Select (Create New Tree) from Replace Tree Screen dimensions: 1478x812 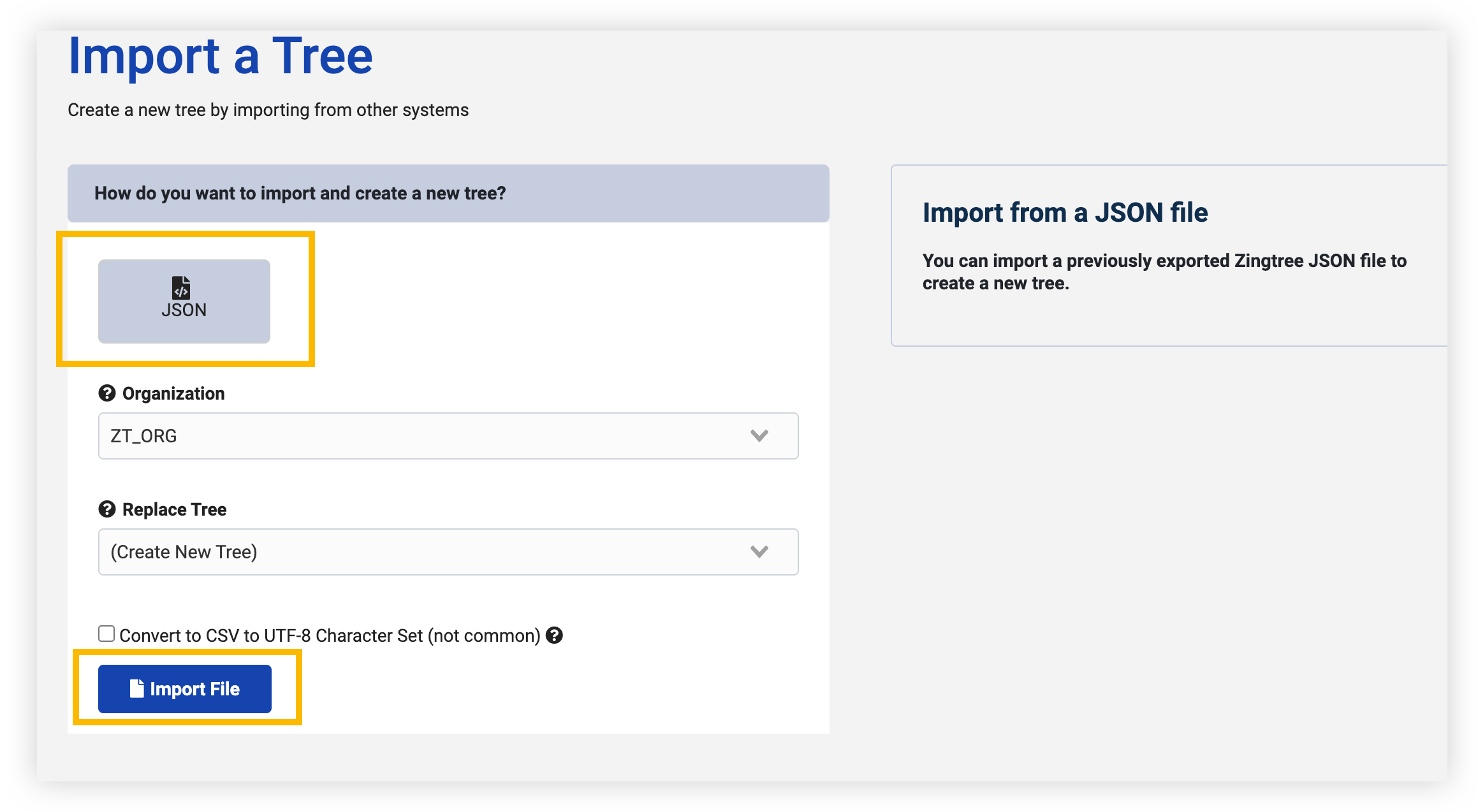(446, 551)
